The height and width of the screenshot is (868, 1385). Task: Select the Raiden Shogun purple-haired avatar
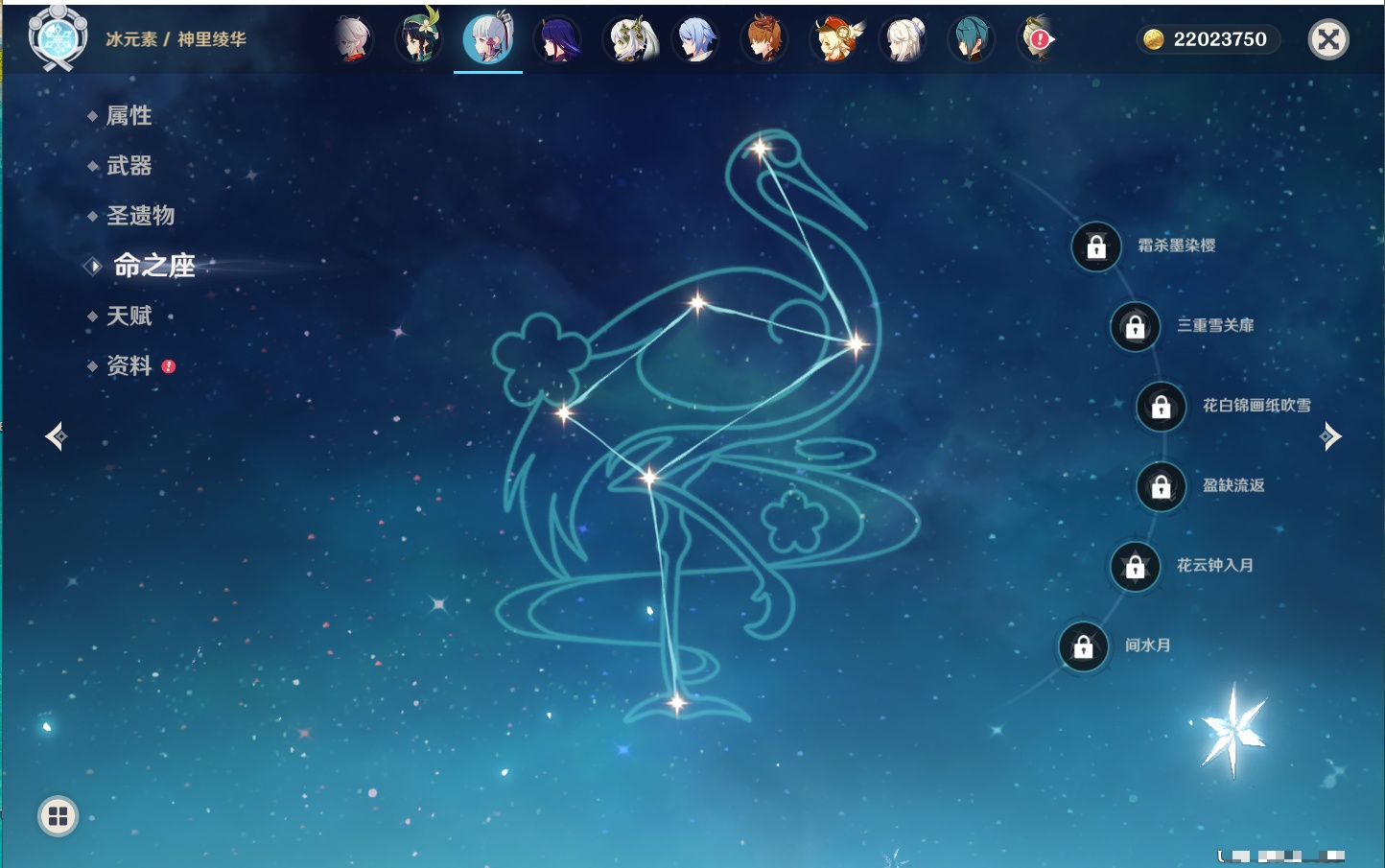557,39
